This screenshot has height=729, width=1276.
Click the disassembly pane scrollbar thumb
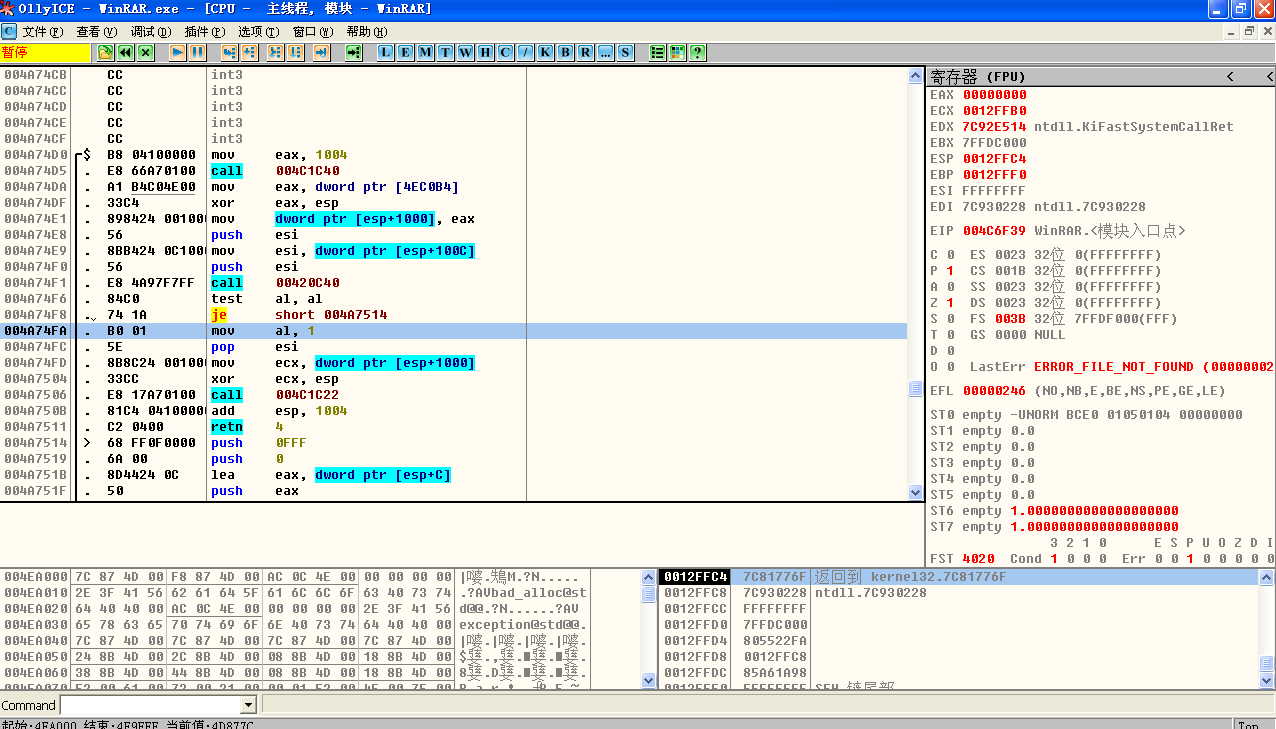click(915, 388)
